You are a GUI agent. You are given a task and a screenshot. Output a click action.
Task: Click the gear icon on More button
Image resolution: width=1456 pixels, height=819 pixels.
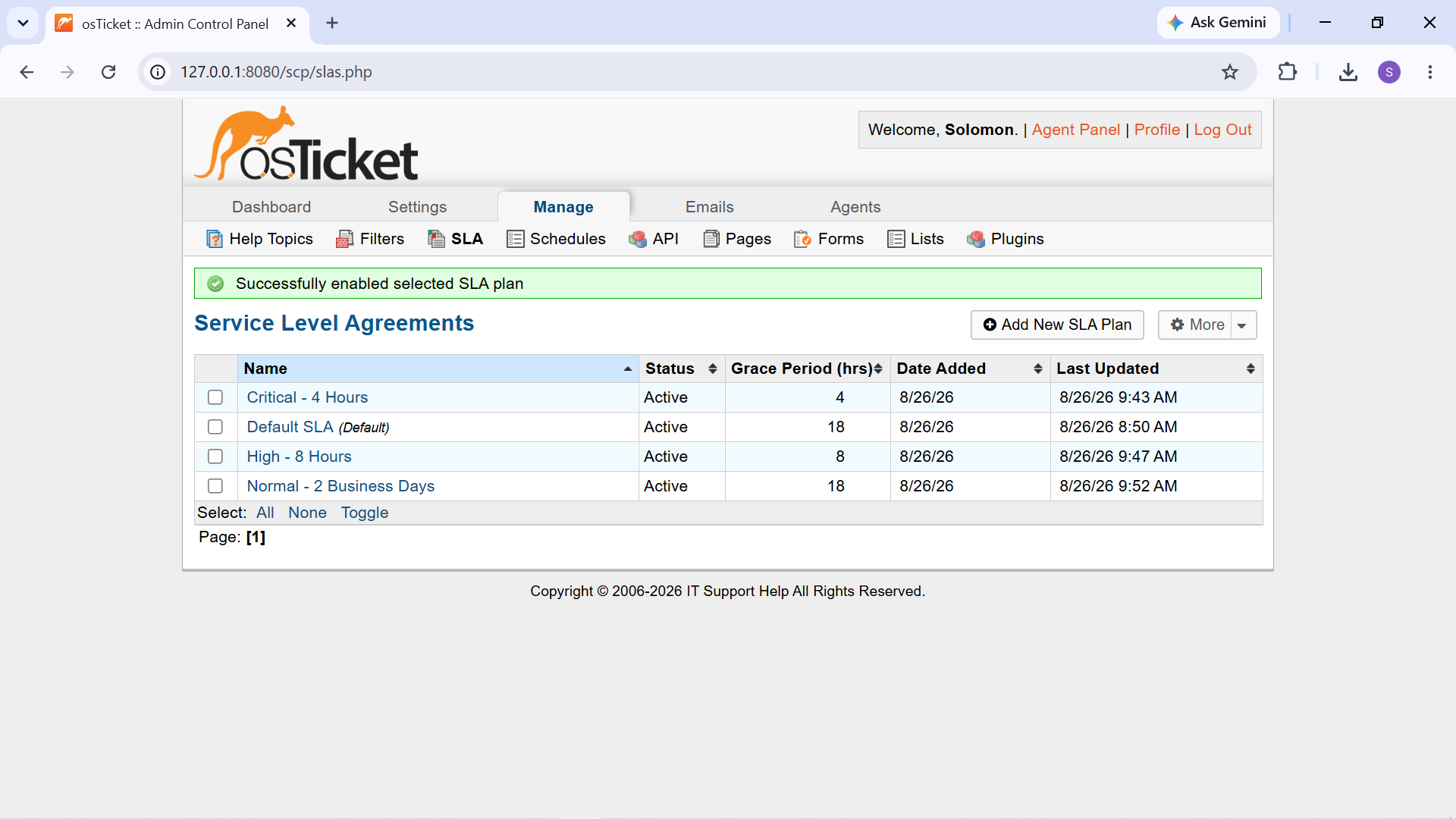point(1177,325)
